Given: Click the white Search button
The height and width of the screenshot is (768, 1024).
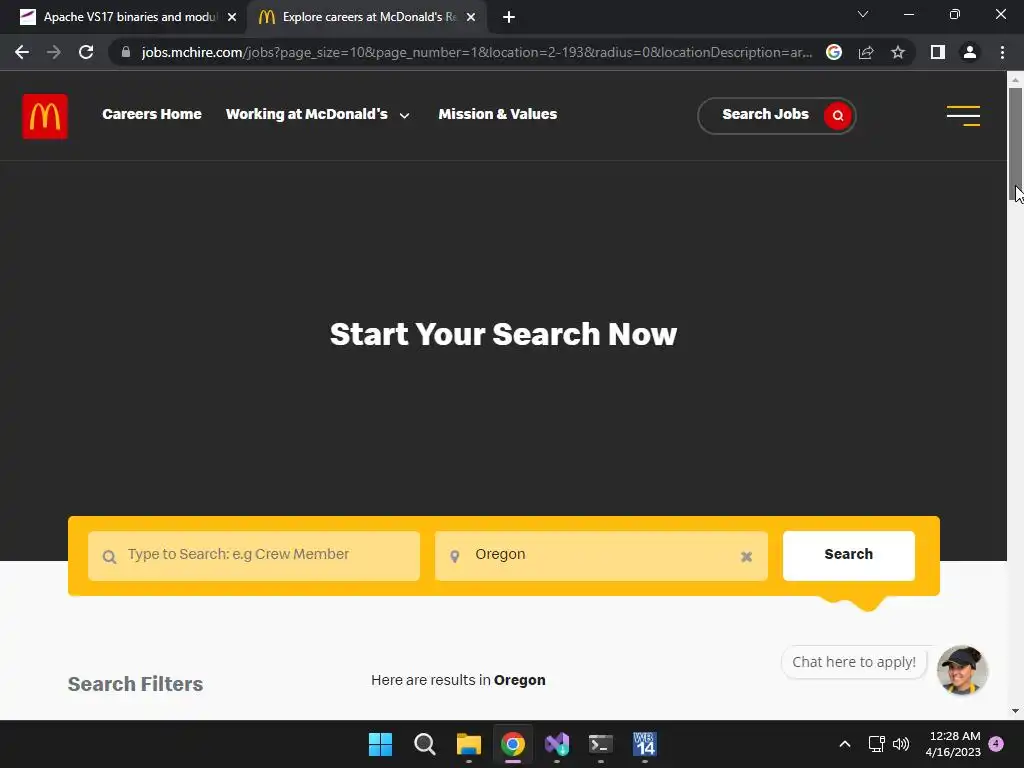Looking at the screenshot, I should pyautogui.click(x=848, y=555).
